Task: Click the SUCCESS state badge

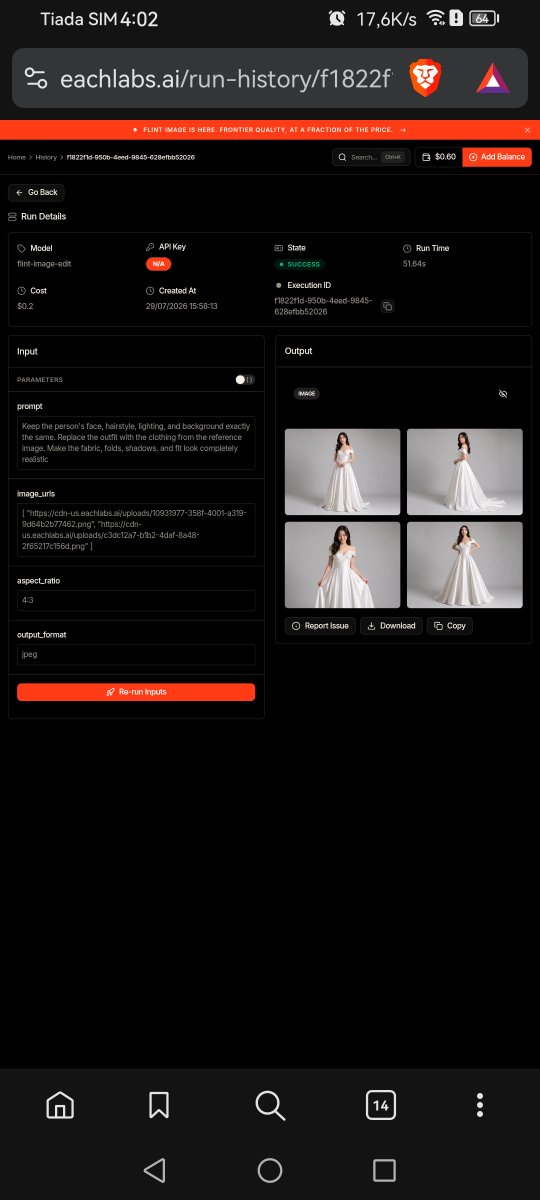Action: pos(299,264)
